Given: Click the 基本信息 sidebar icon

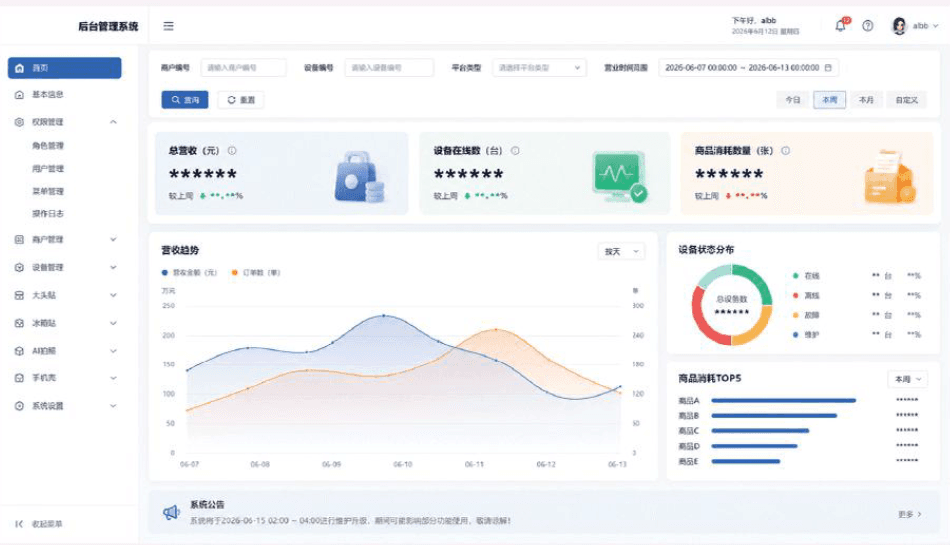Looking at the screenshot, I should tap(19, 94).
